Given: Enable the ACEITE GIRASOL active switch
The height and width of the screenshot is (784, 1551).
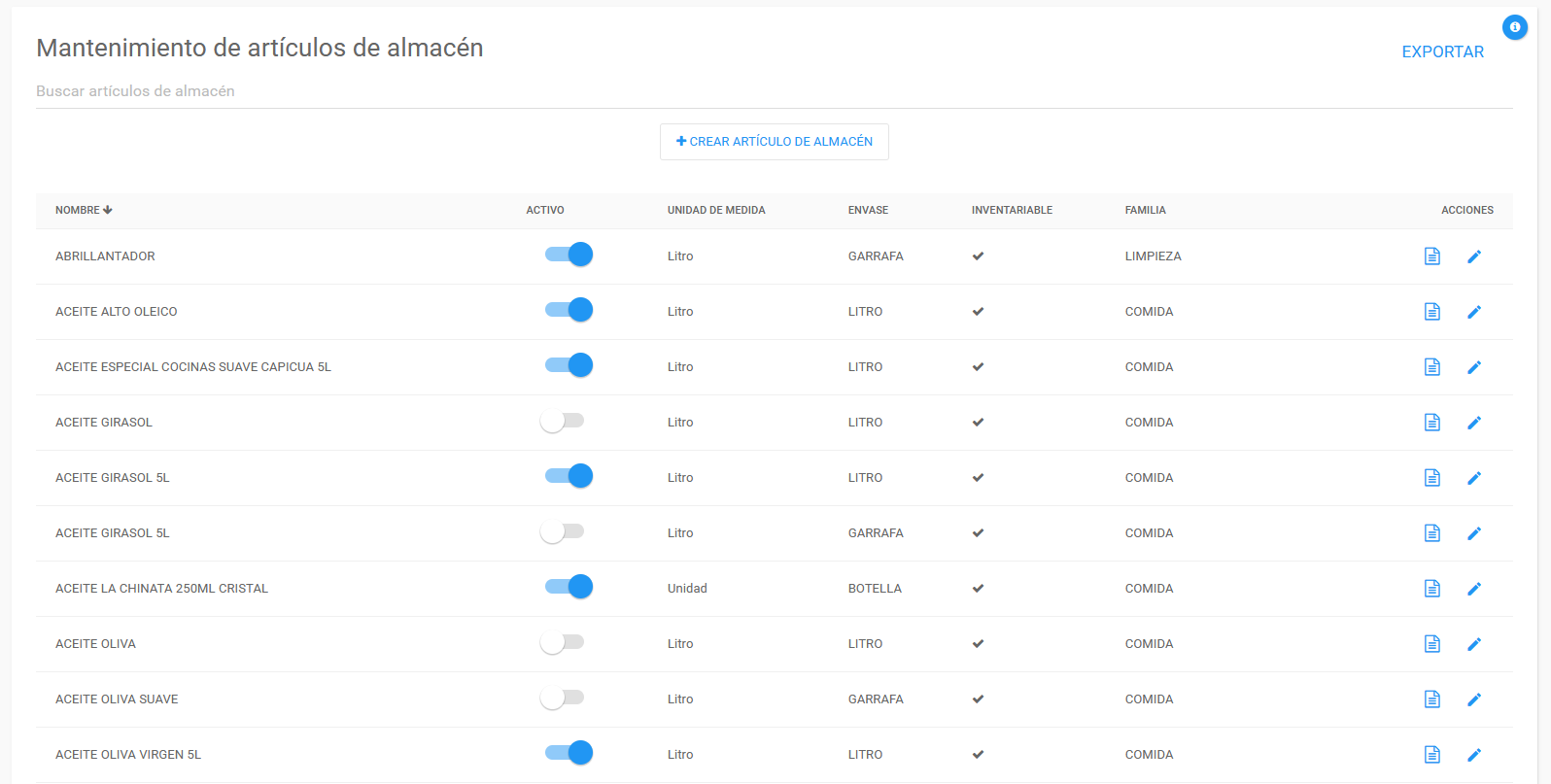Looking at the screenshot, I should pyautogui.click(x=563, y=422).
